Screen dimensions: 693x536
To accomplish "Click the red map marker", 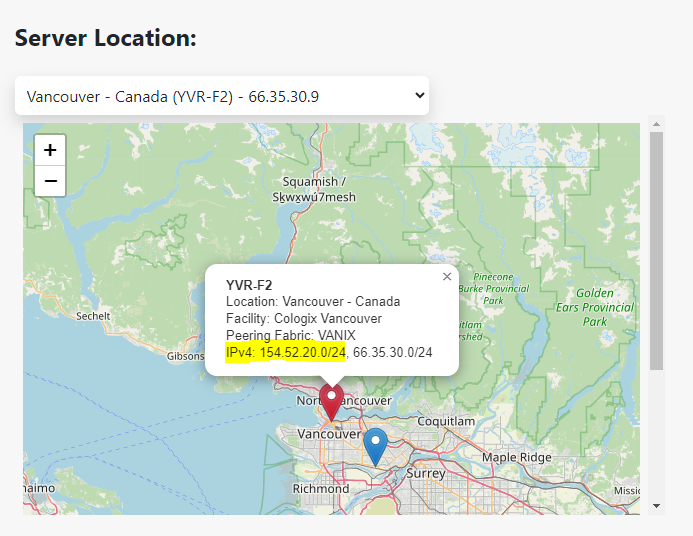I will click(x=331, y=402).
